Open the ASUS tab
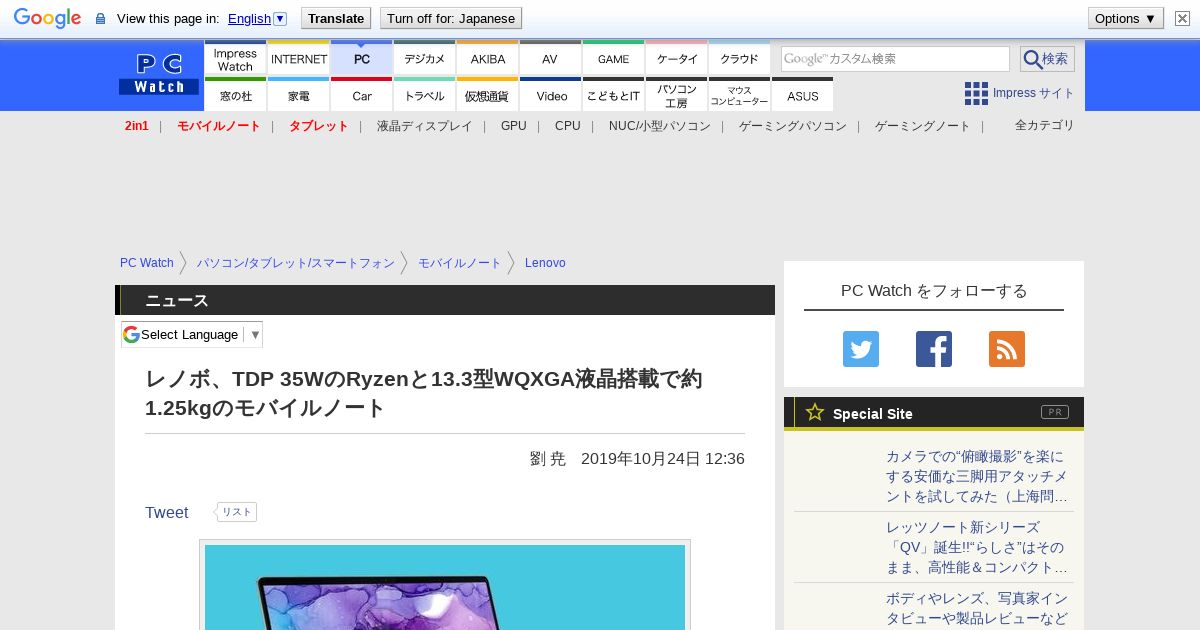Screen dimensions: 1200x630 click(x=802, y=95)
